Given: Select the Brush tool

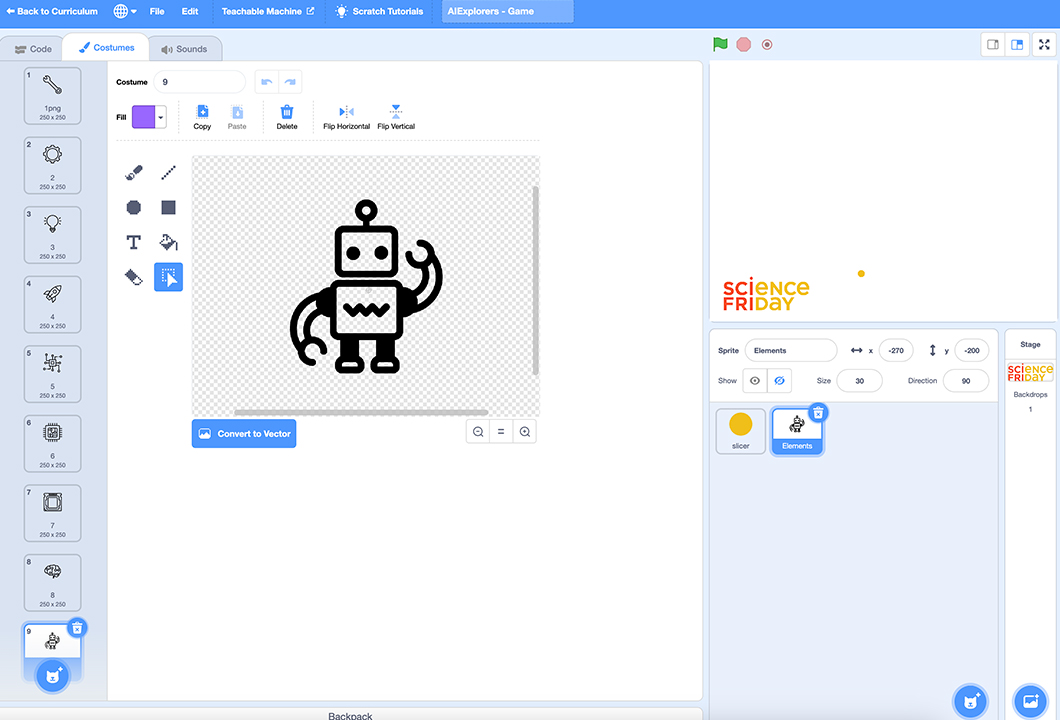Looking at the screenshot, I should (134, 171).
